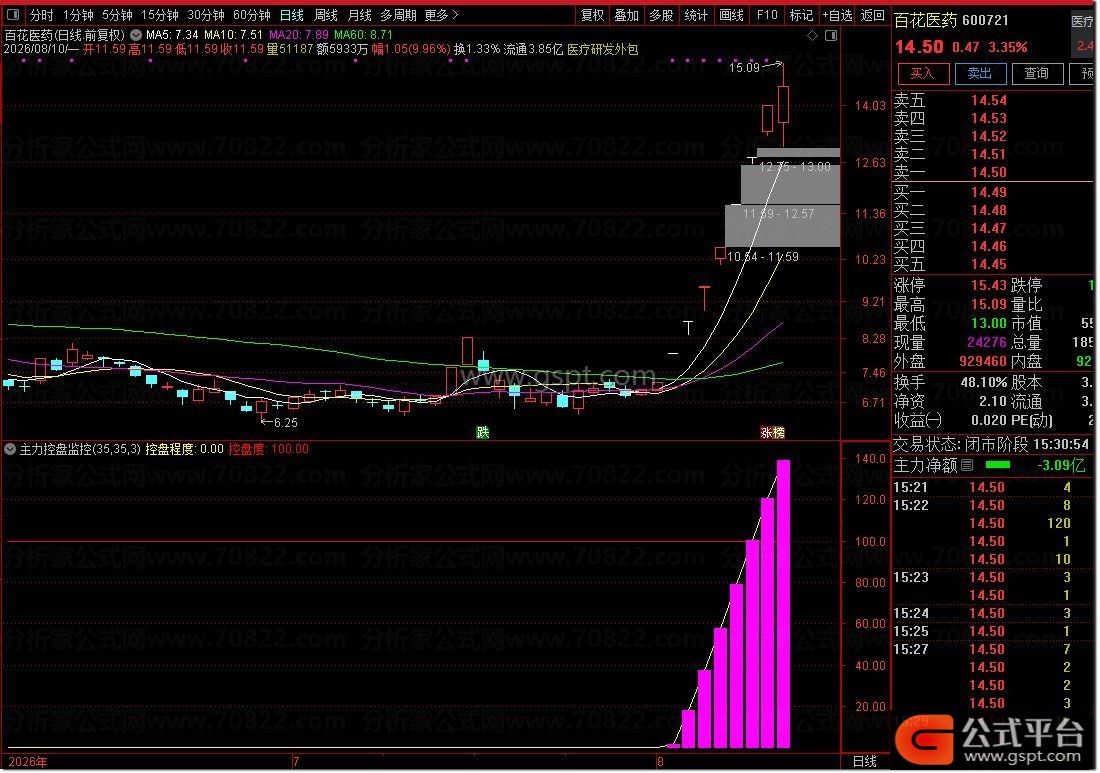Click the tallest magenta 控盘度 bar
This screenshot has height=773, width=1100.
(x=783, y=604)
